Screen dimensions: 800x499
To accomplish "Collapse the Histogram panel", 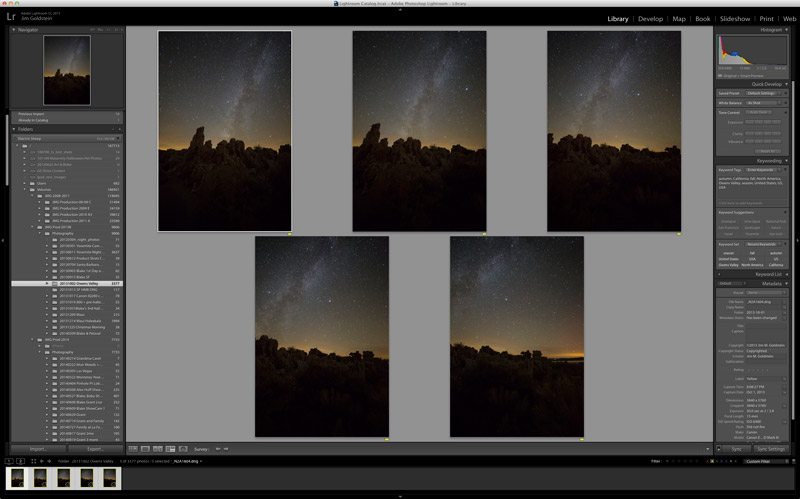I will point(786,30).
